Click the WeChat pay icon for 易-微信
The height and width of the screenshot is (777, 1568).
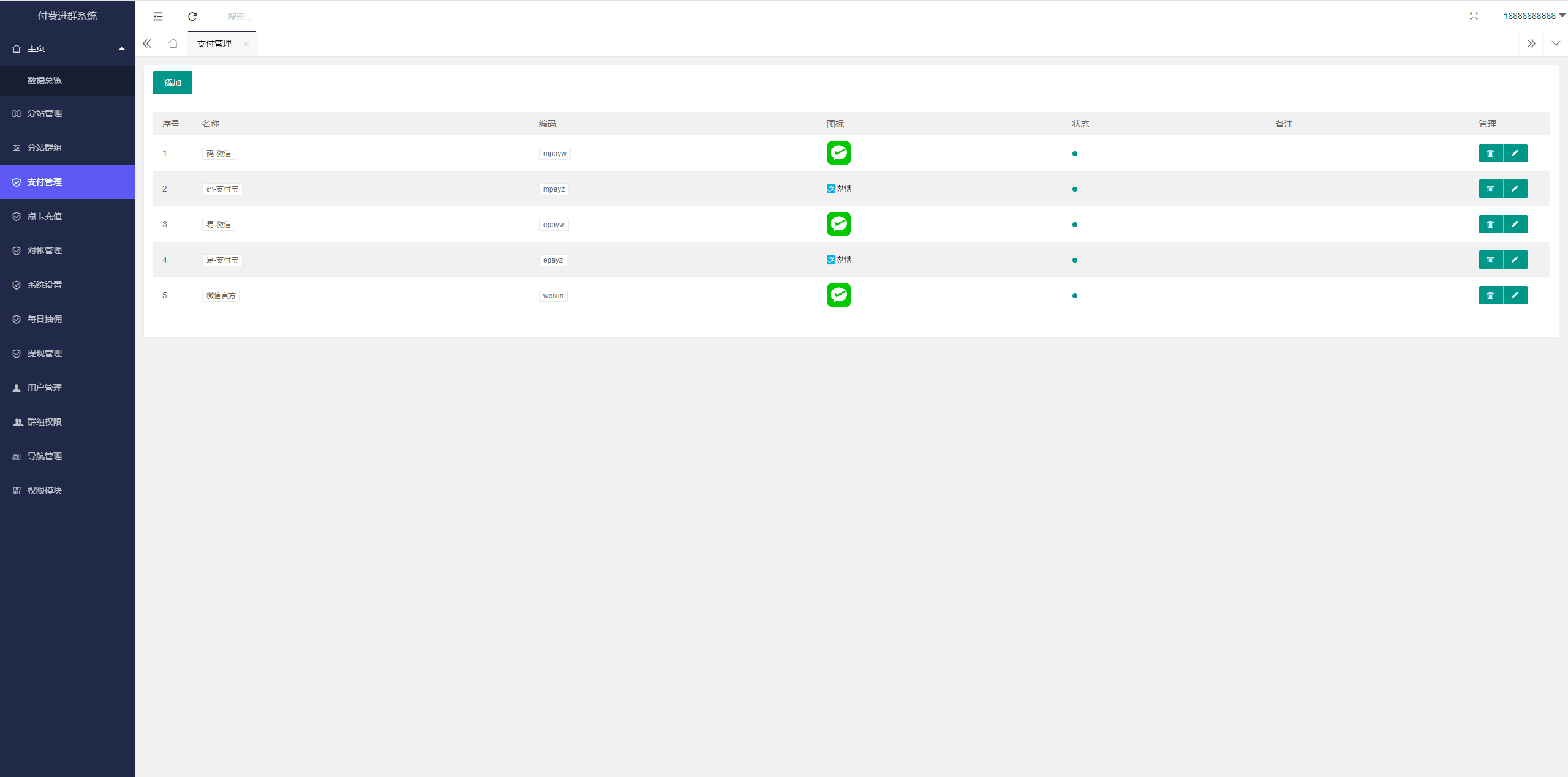839,223
